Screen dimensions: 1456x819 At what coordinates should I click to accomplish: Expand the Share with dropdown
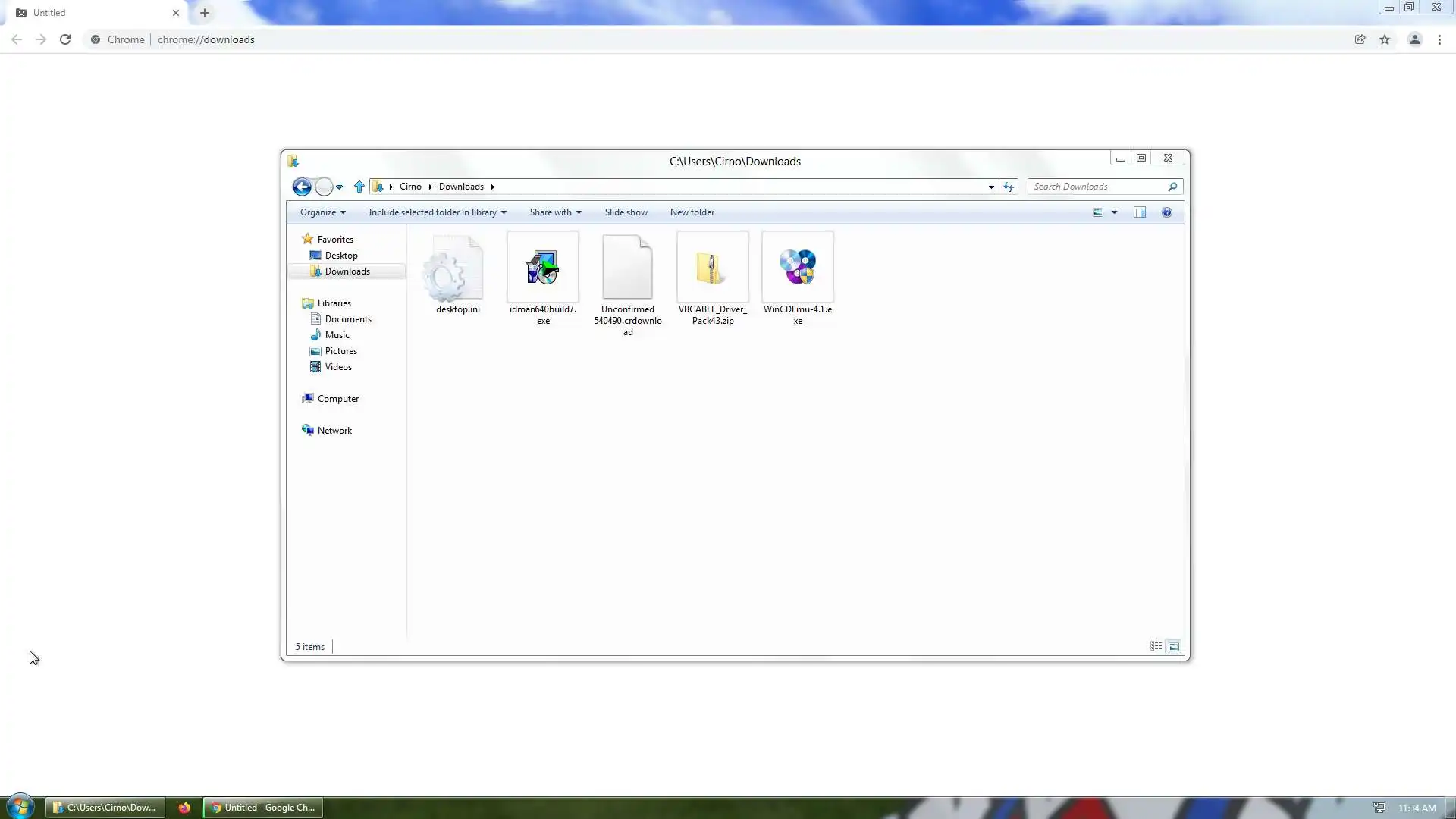click(555, 212)
